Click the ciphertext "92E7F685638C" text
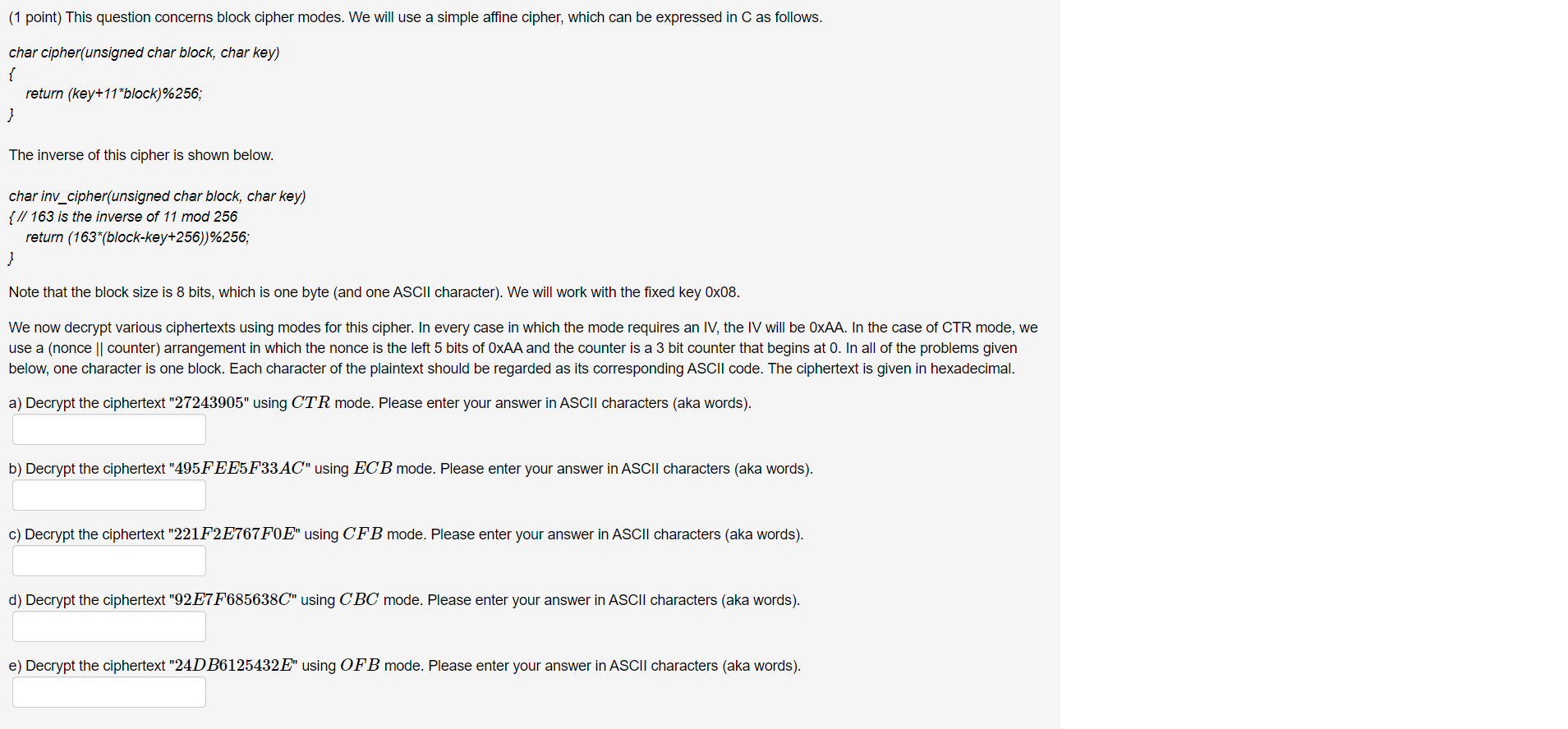This screenshot has width=1568, height=729. [232, 599]
